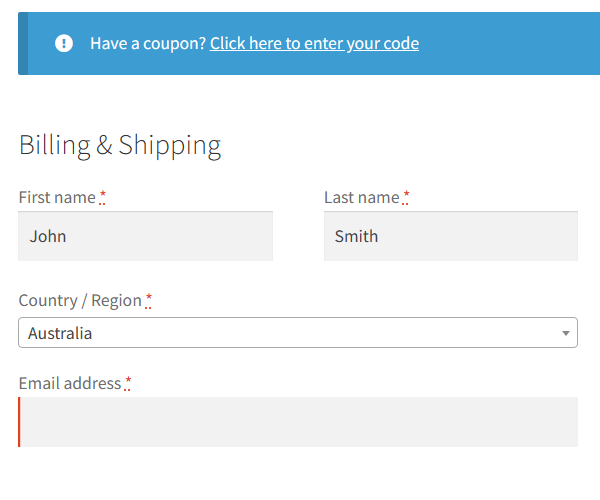Viewport: 600px width, 500px height.
Task: Click the required asterisk beside Country / Region
Action: point(148,300)
